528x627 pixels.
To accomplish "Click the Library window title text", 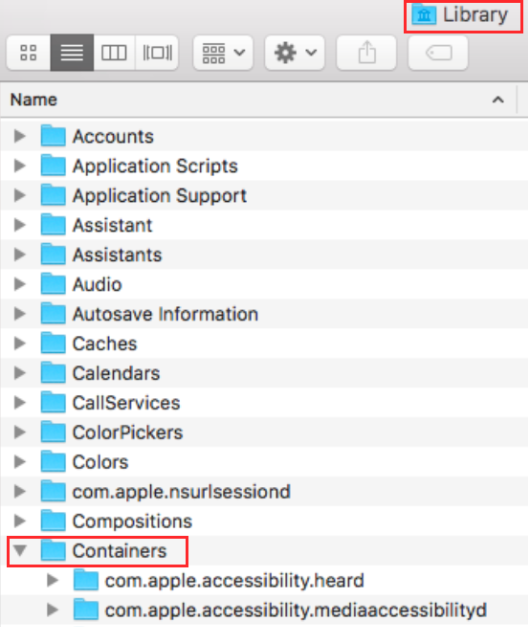I will coord(475,15).
